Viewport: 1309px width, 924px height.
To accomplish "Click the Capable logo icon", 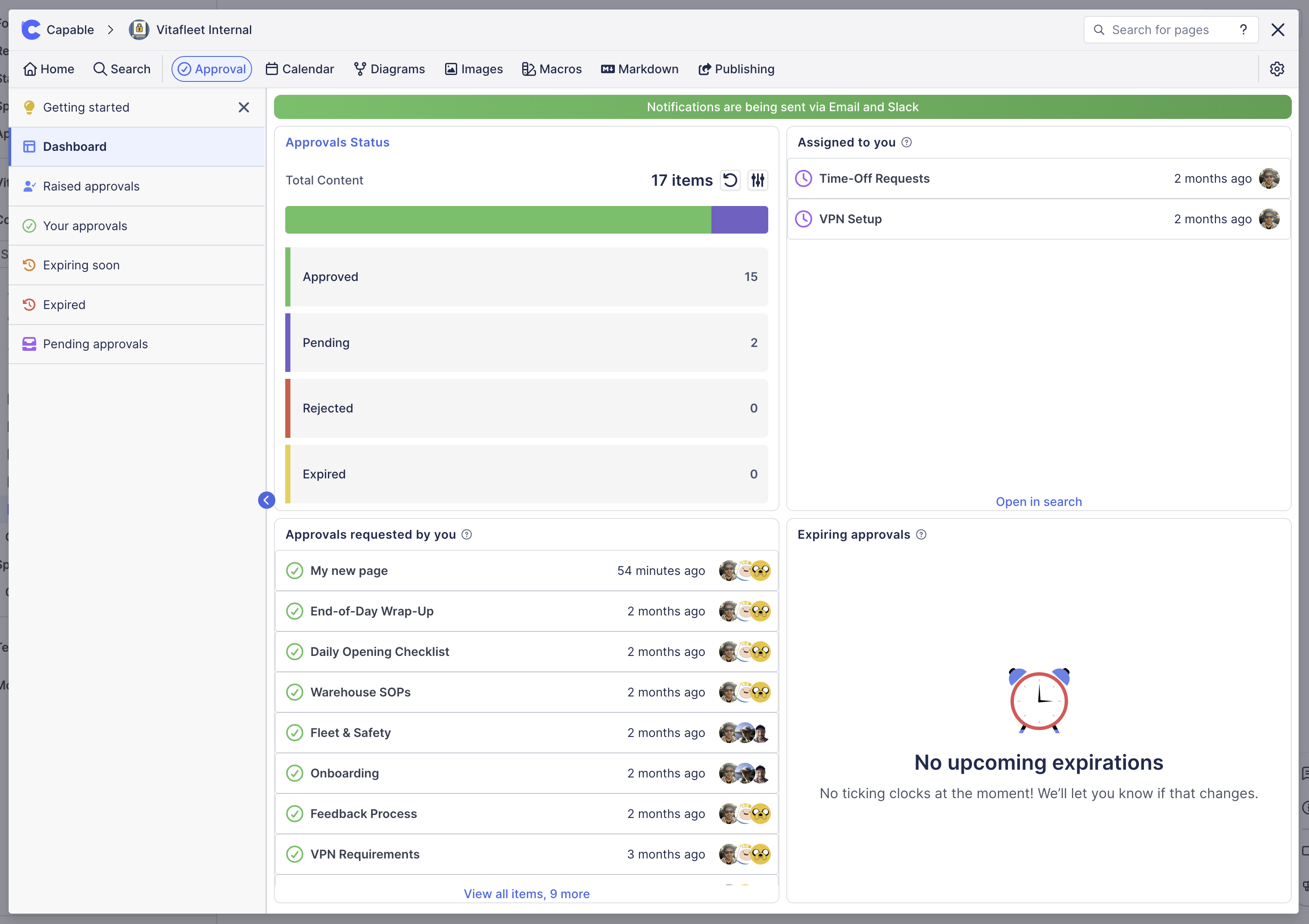I will point(31,30).
